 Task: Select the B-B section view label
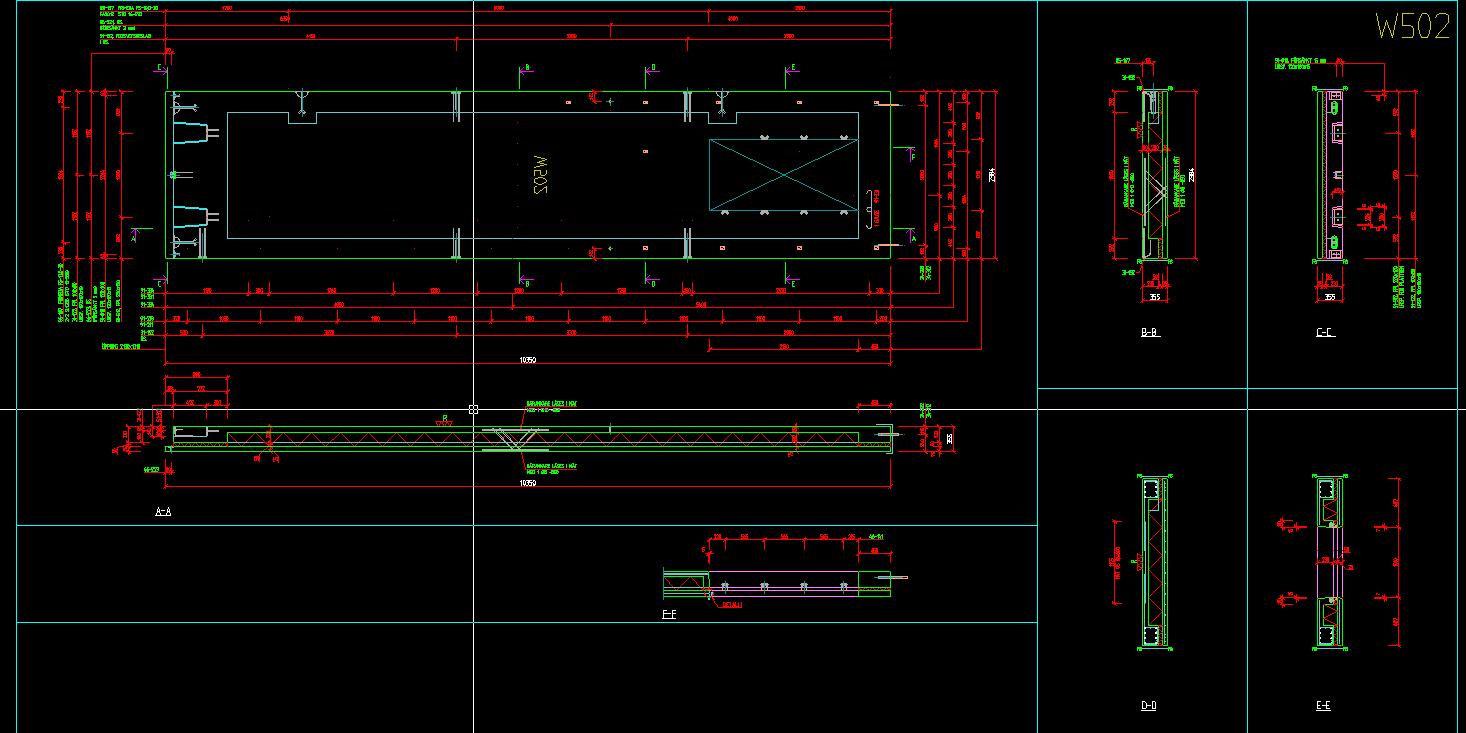(1149, 332)
